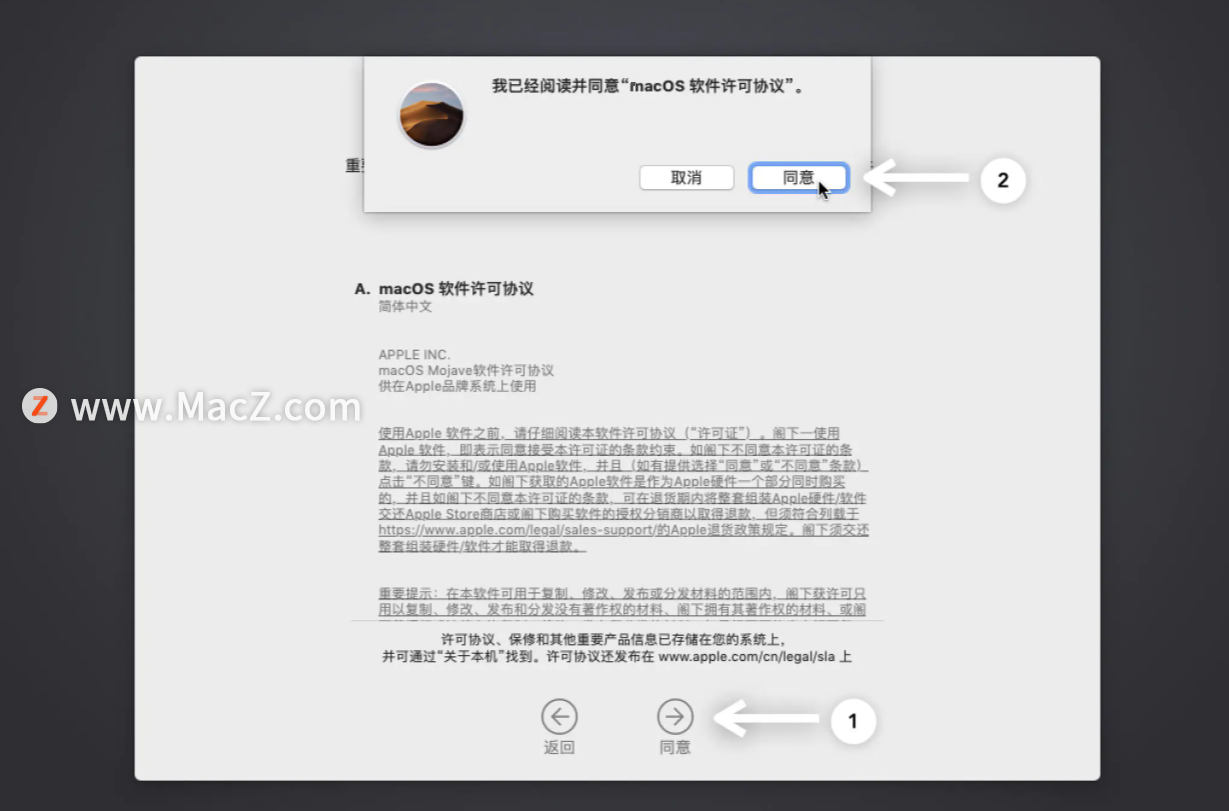Click the "同意" label under the forward arrow

[x=675, y=747]
